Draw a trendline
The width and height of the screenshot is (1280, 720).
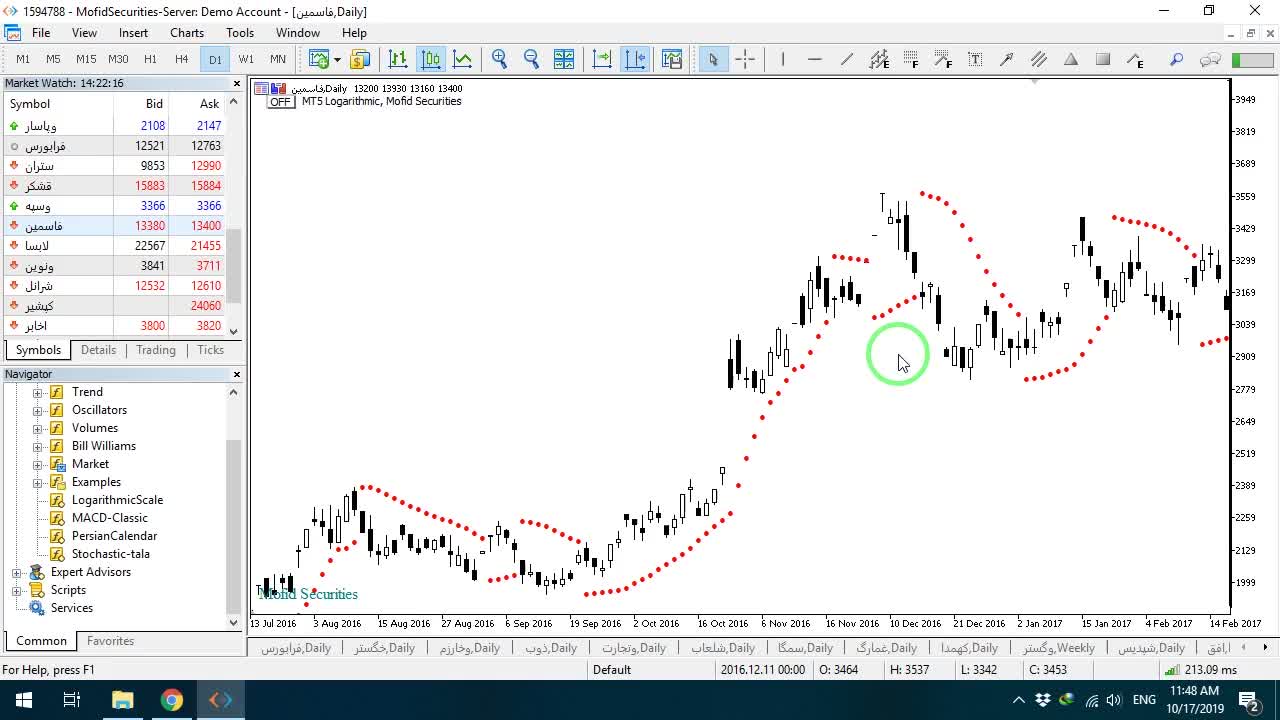[847, 59]
